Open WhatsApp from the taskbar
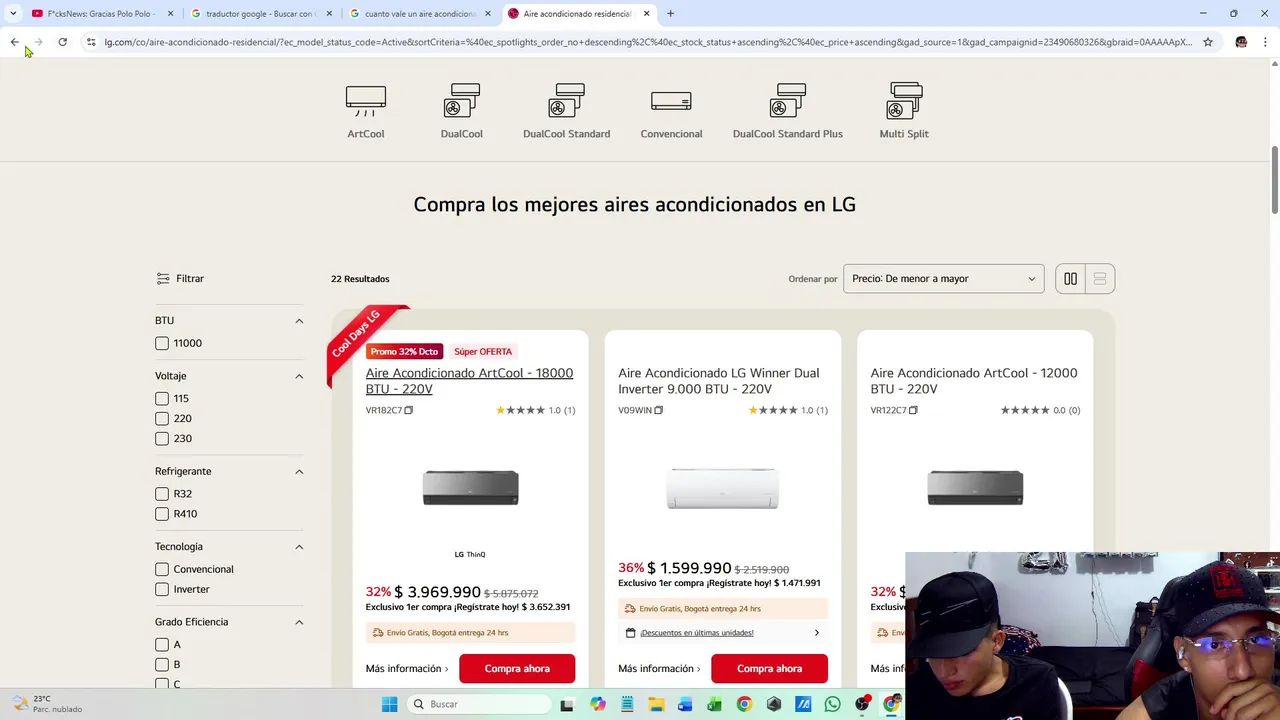 pos(832,704)
